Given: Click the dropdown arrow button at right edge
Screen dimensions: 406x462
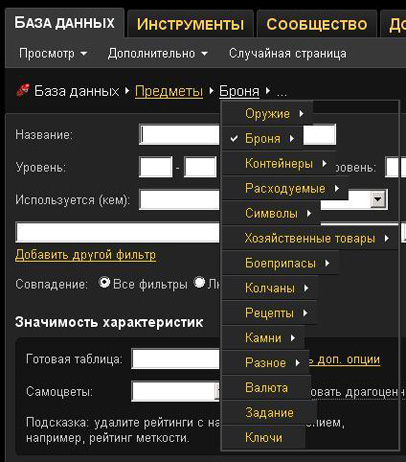Looking at the screenshot, I should coord(378,200).
